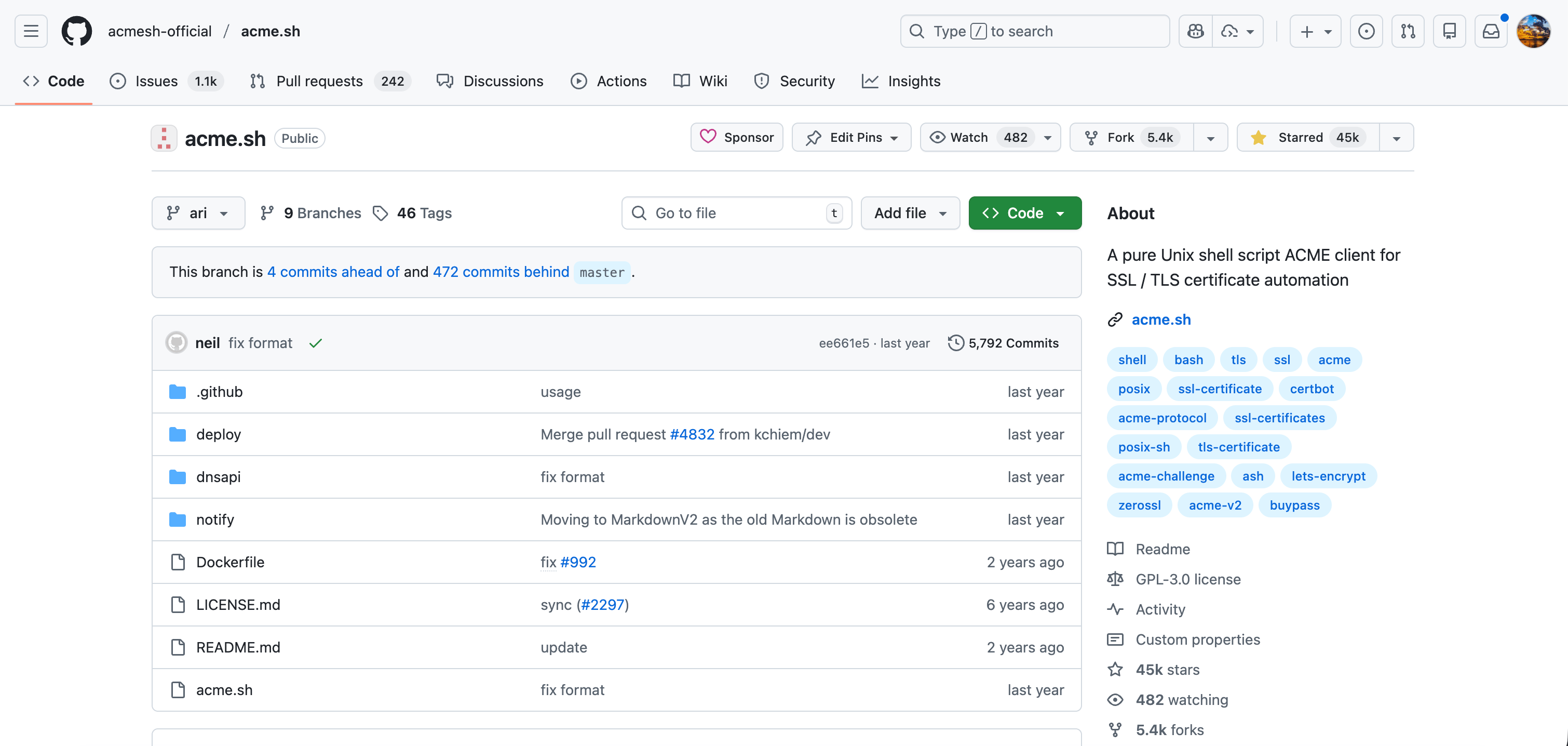This screenshot has height=746, width=1568.
Task: Open the 472 commits behind link
Action: click(x=501, y=272)
